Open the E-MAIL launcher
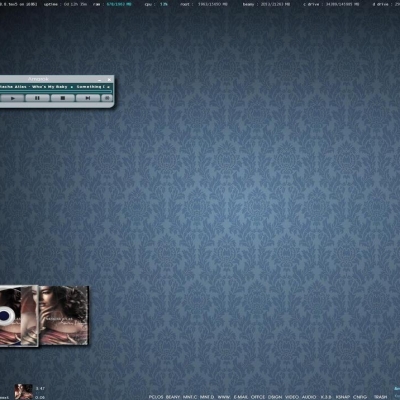The height and width of the screenshot is (400, 400). click(x=241, y=397)
